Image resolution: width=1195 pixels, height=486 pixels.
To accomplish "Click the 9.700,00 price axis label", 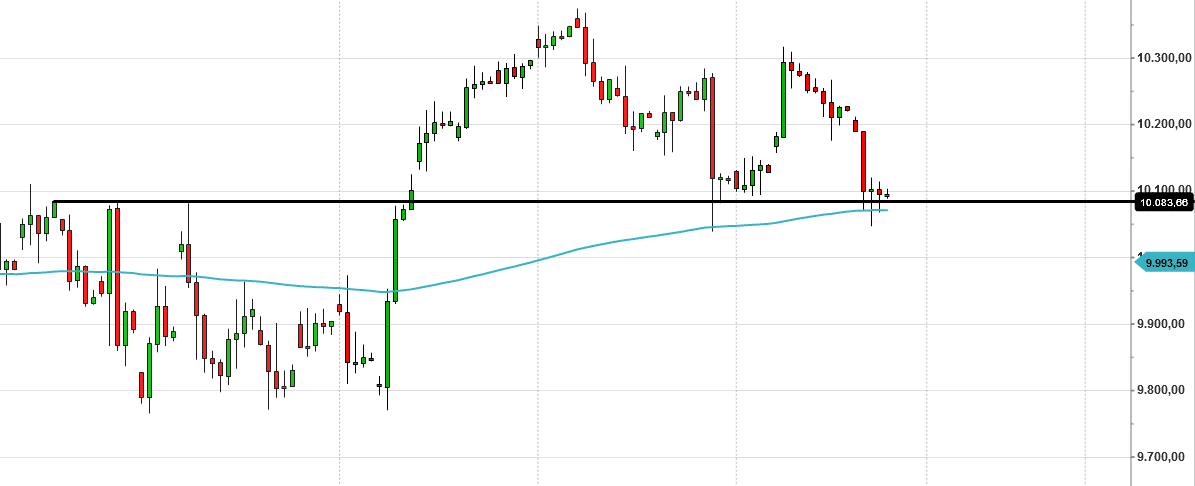I will 1164,457.
